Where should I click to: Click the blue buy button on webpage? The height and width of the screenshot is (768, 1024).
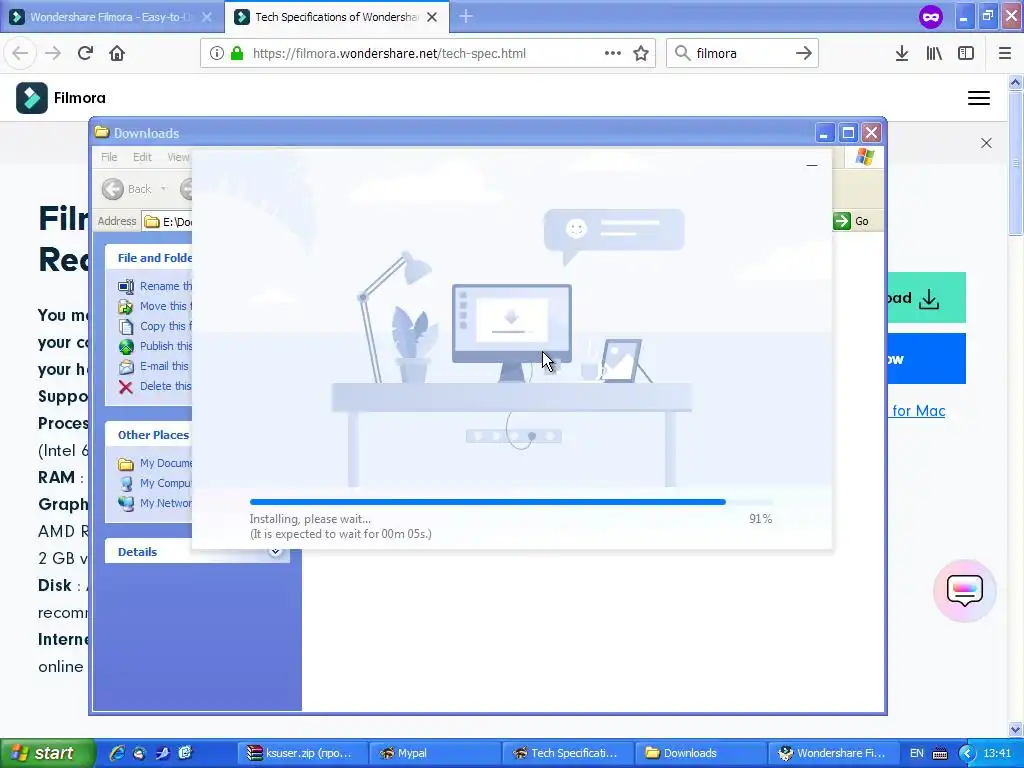[x=926, y=359]
